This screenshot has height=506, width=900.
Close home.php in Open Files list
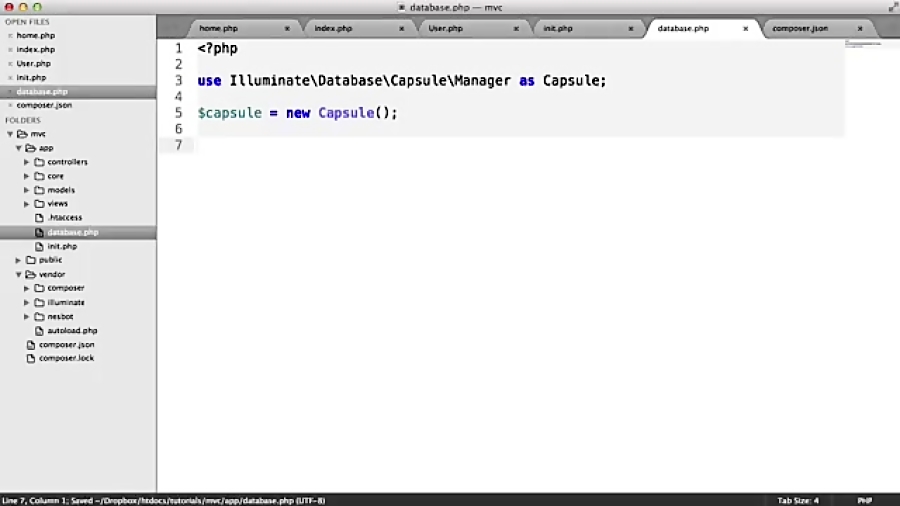10,36
